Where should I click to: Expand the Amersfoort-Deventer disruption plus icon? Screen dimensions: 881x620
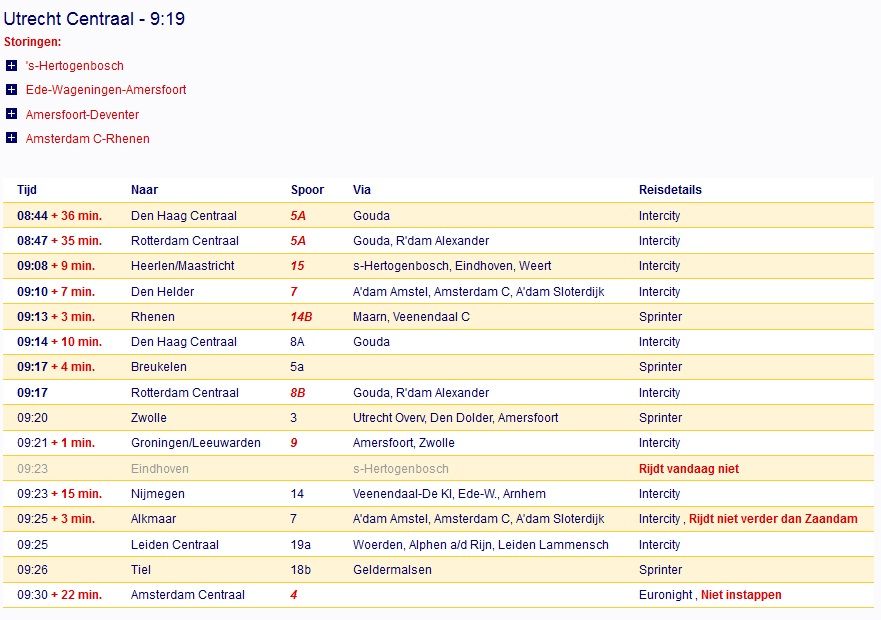11,114
